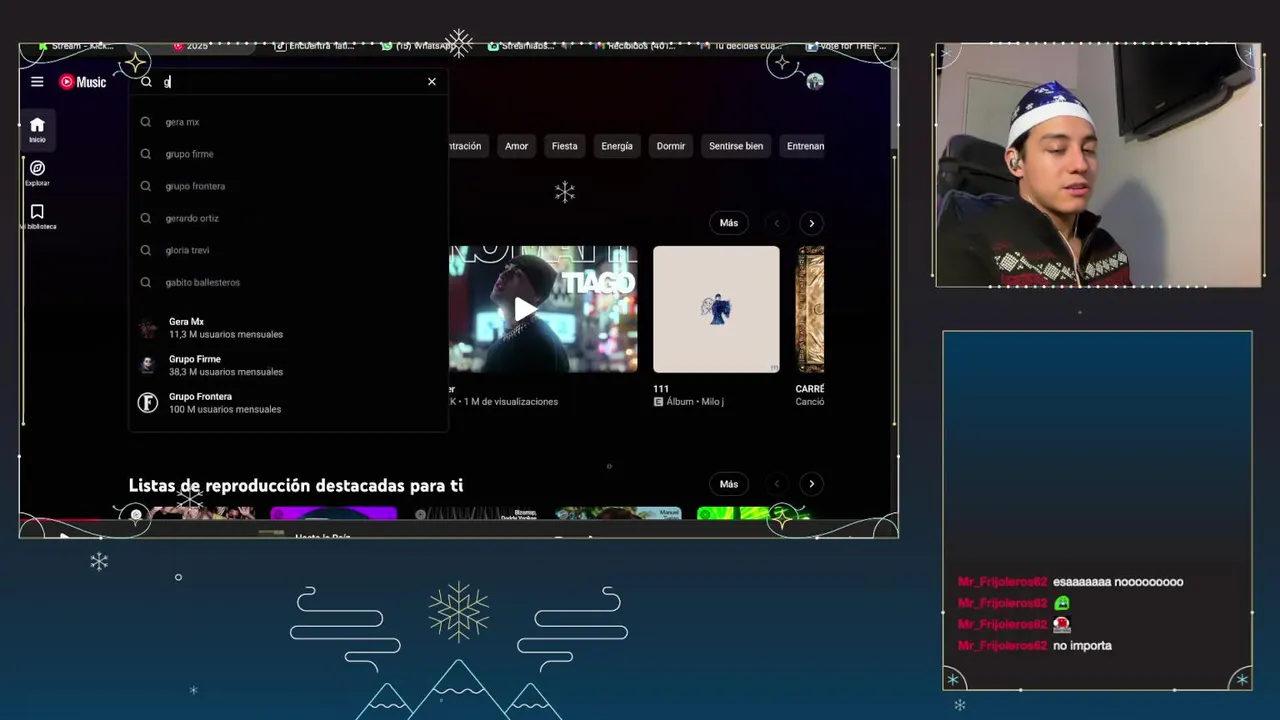Screen dimensions: 1280x720
Task: Switch to the WhatsApp browser tab
Action: (420, 46)
